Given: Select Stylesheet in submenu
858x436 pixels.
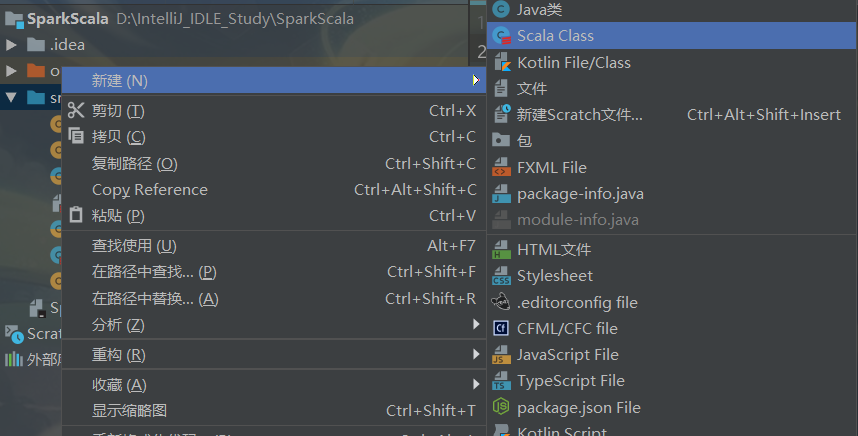Looking at the screenshot, I should point(671,276).
